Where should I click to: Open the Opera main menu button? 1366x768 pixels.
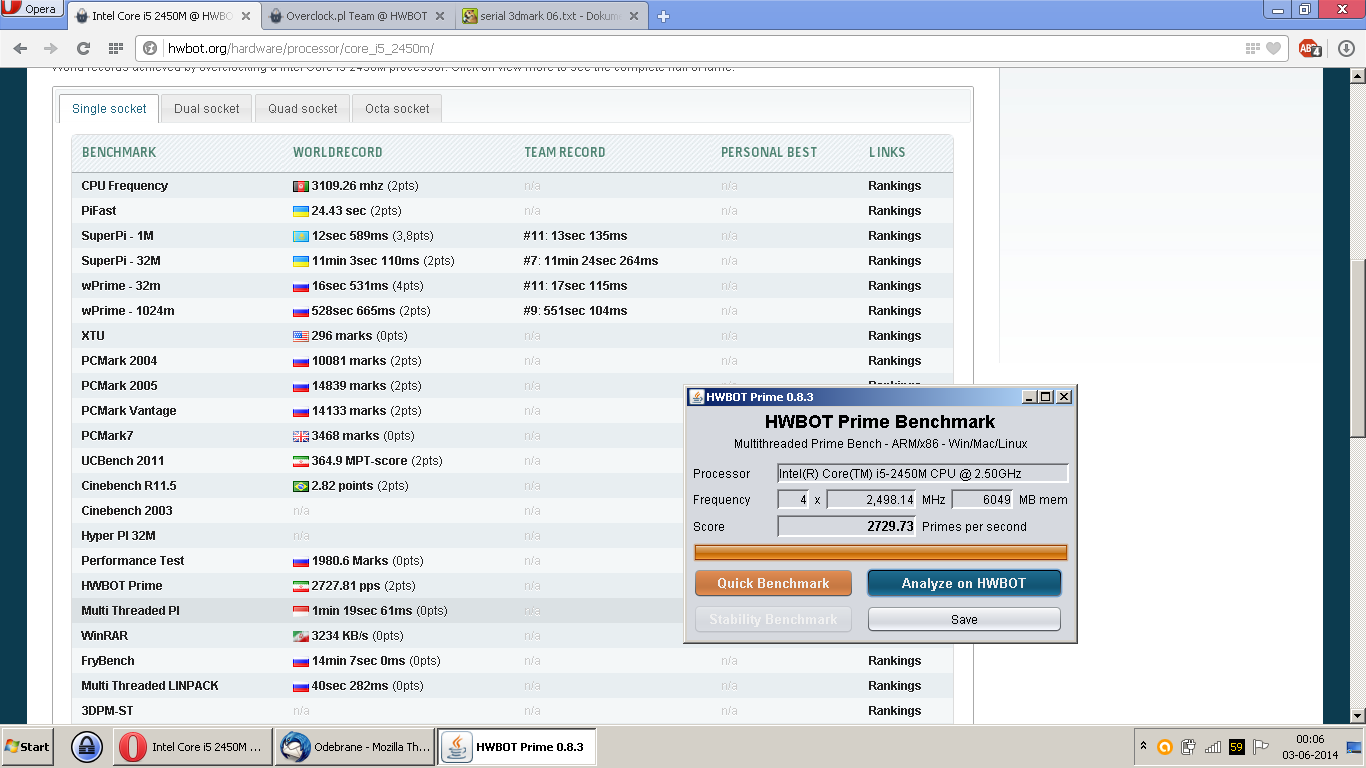pyautogui.click(x=30, y=9)
